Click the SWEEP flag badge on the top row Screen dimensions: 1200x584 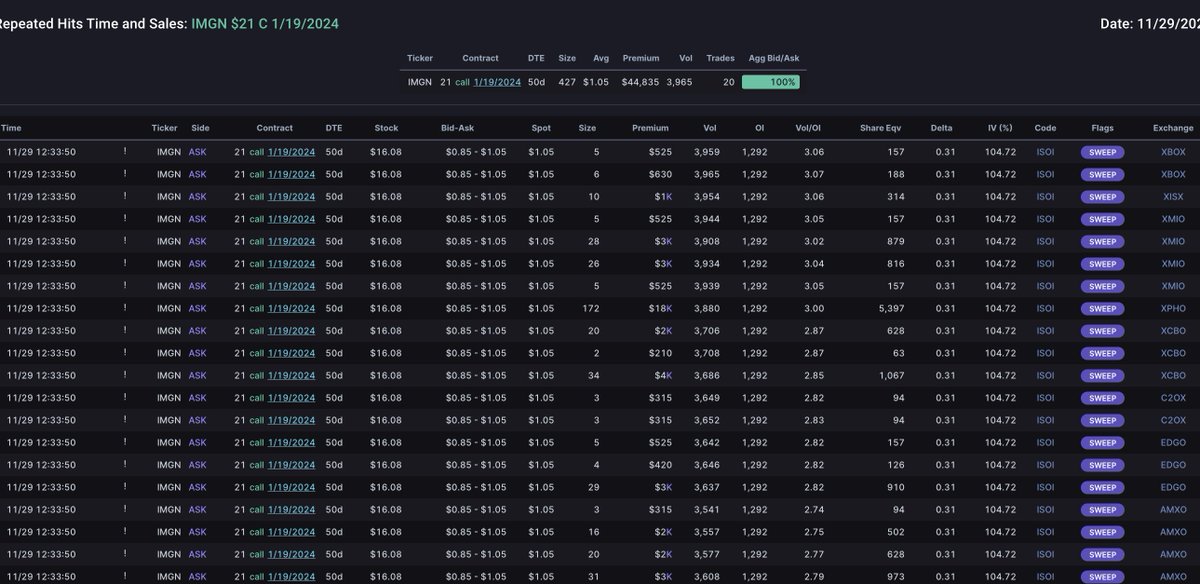pyautogui.click(x=1102, y=151)
